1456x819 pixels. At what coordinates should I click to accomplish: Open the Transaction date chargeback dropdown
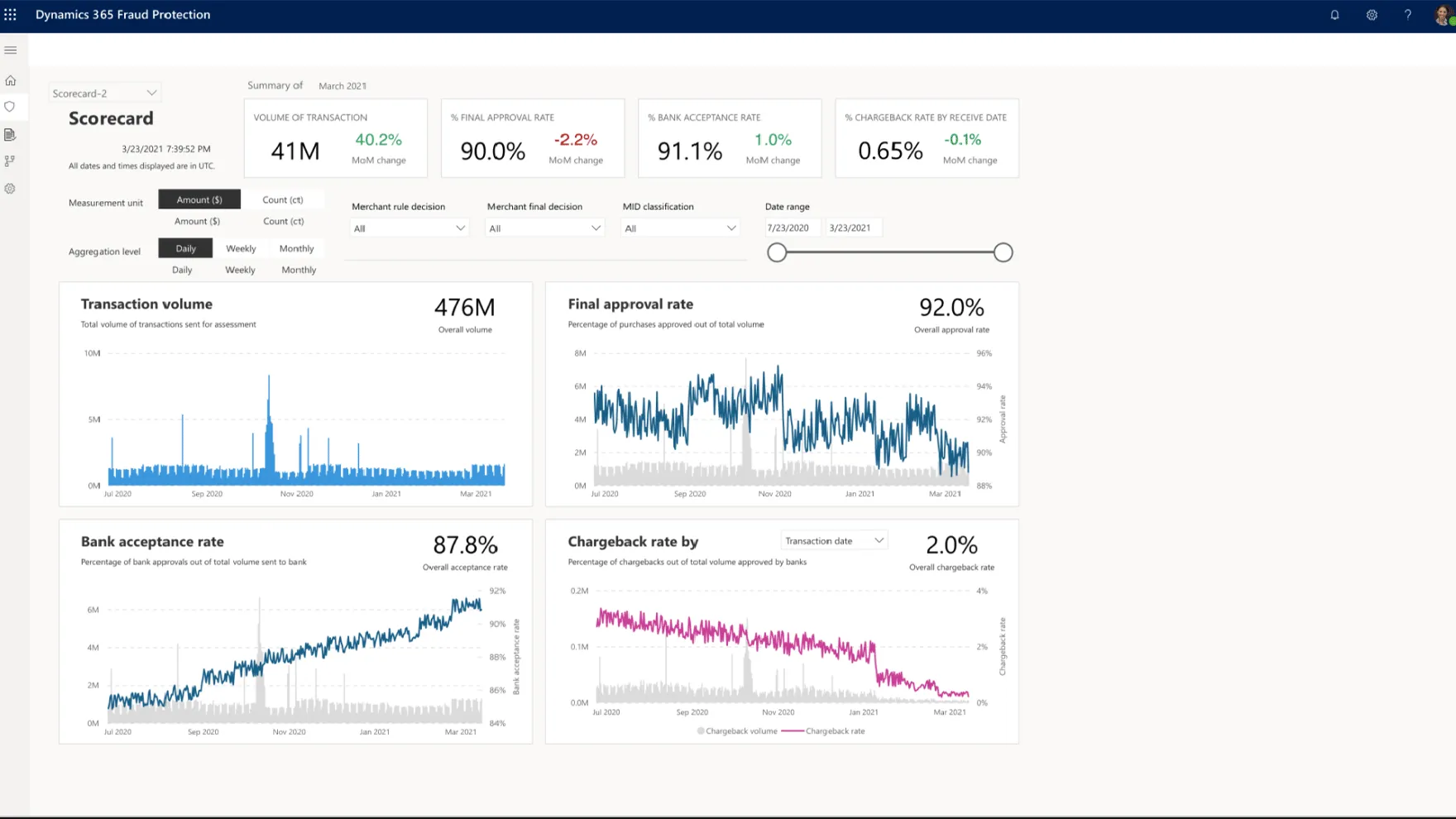tap(834, 541)
